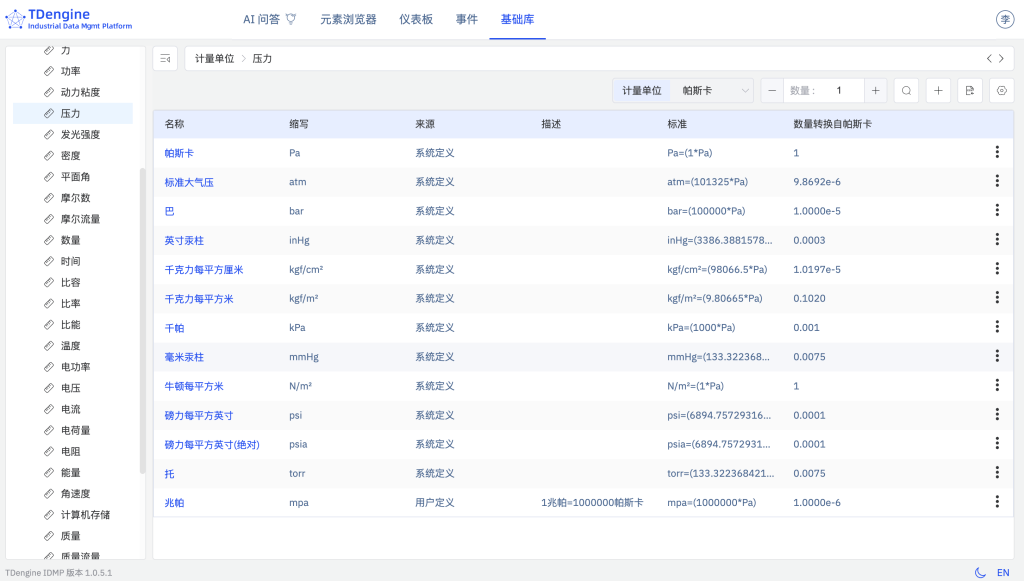Open the 事件 tab in the top navigation
The height and width of the screenshot is (581, 1024).
pyautogui.click(x=466, y=18)
